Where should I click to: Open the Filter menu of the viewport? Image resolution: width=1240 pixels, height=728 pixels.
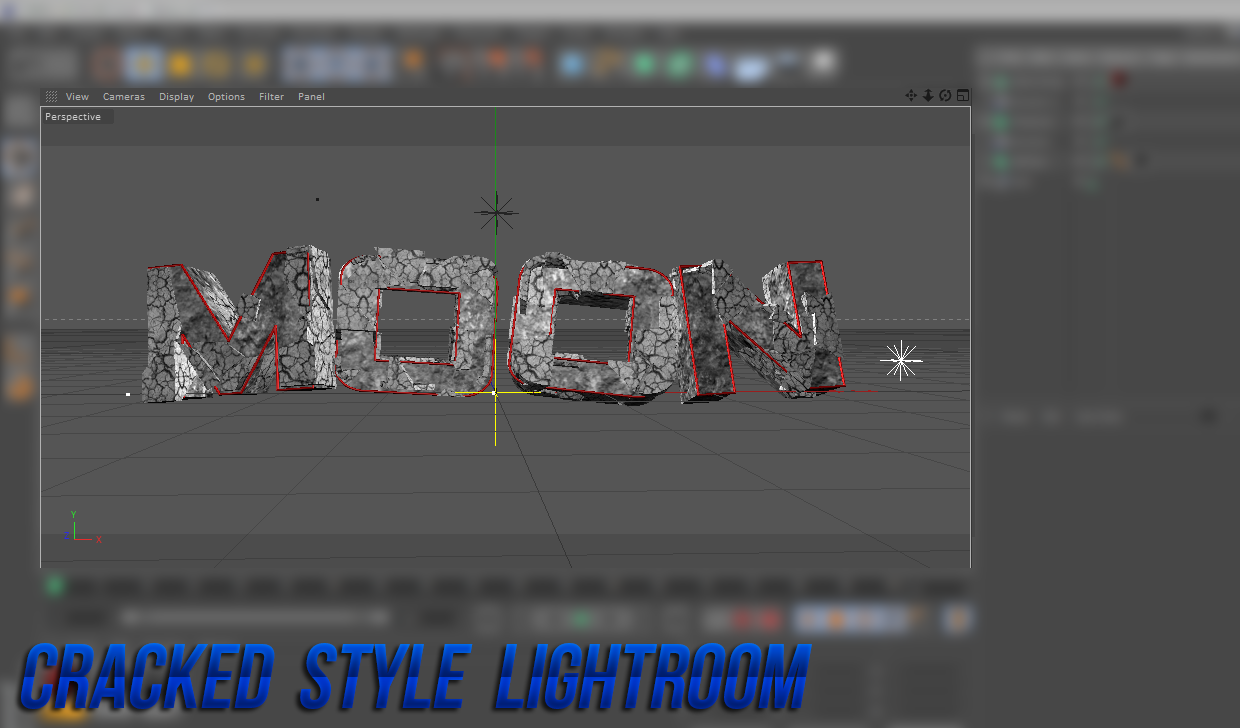[271, 96]
